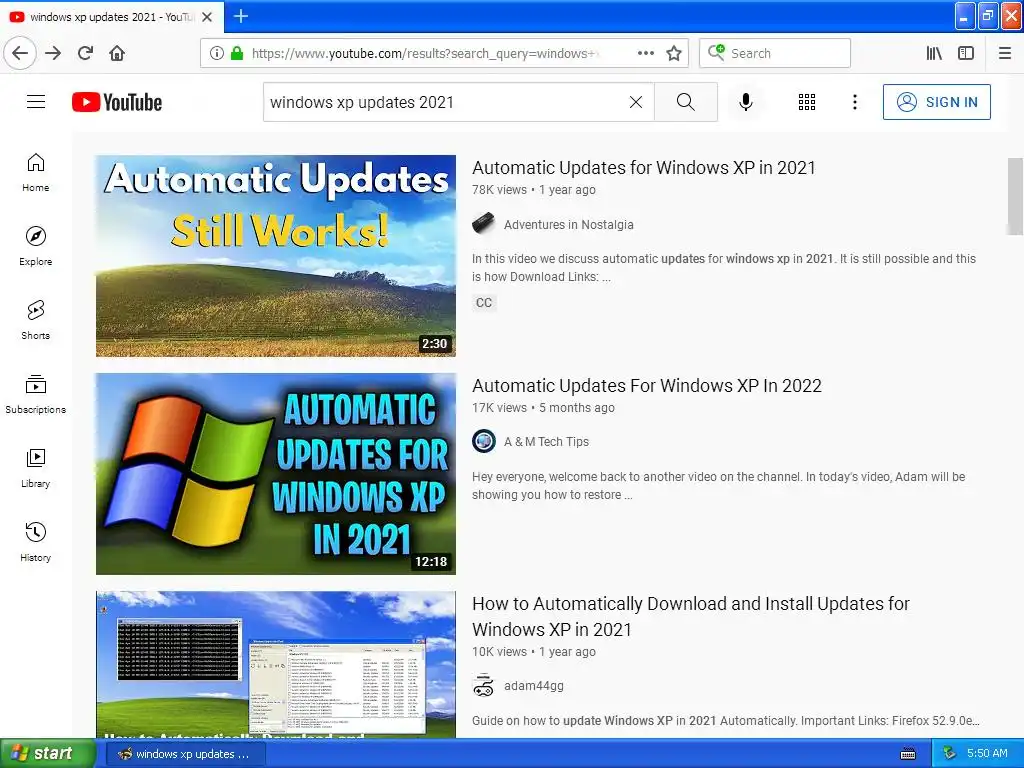Viewport: 1024px width, 768px height.
Task: Toggle the YouTube guide hamburger menu
Action: click(x=36, y=102)
